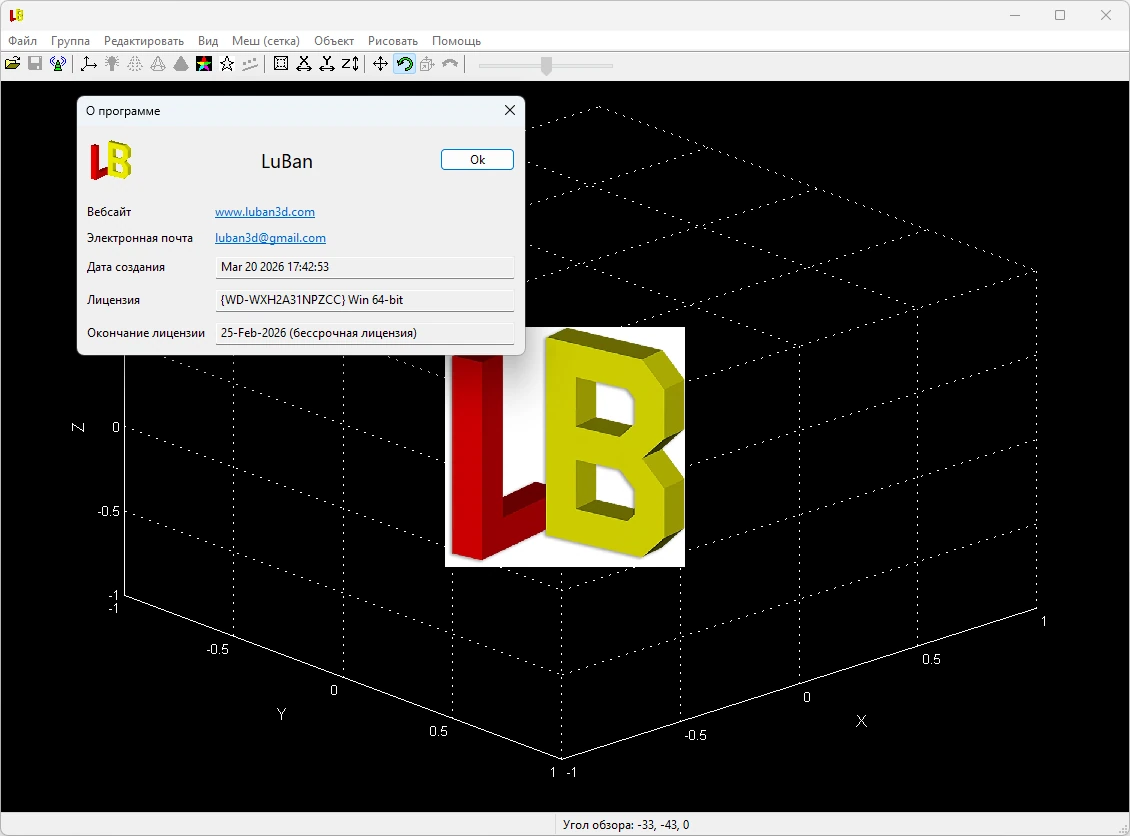Click the white outlined star icon
The image size is (1130, 836).
(227, 64)
